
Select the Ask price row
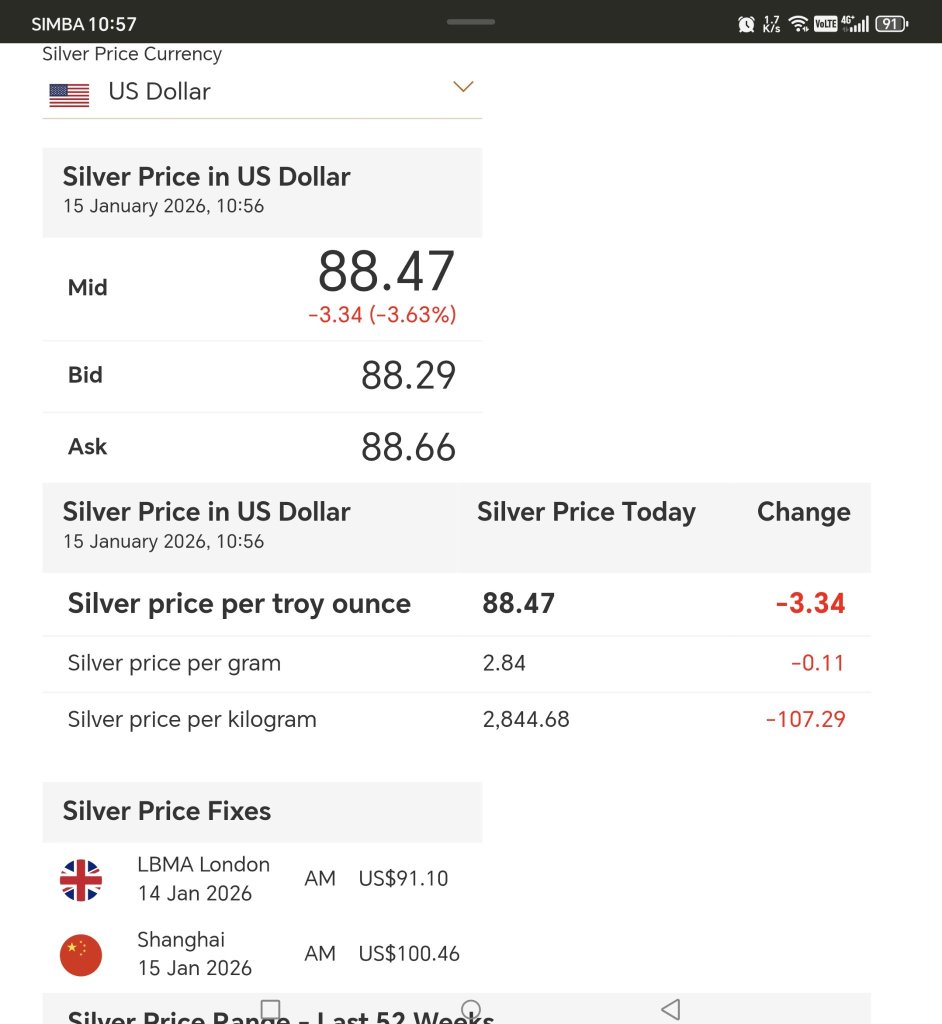[262, 448]
